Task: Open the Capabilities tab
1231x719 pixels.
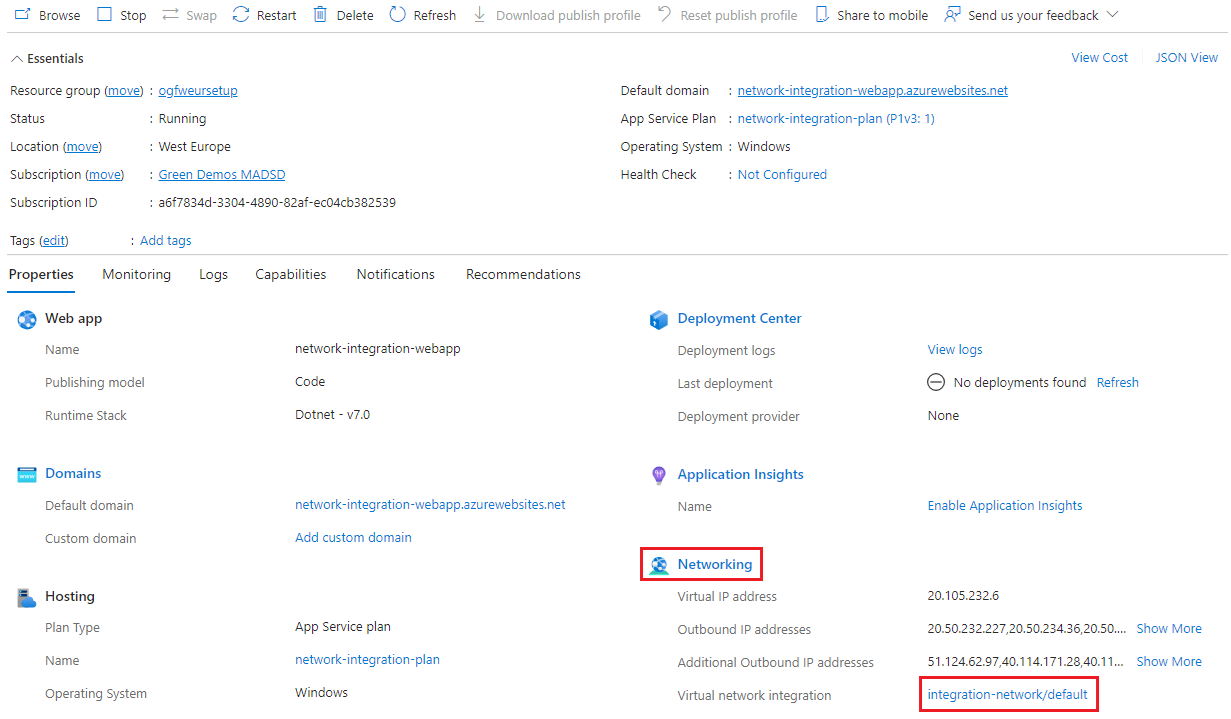Action: pyautogui.click(x=290, y=274)
